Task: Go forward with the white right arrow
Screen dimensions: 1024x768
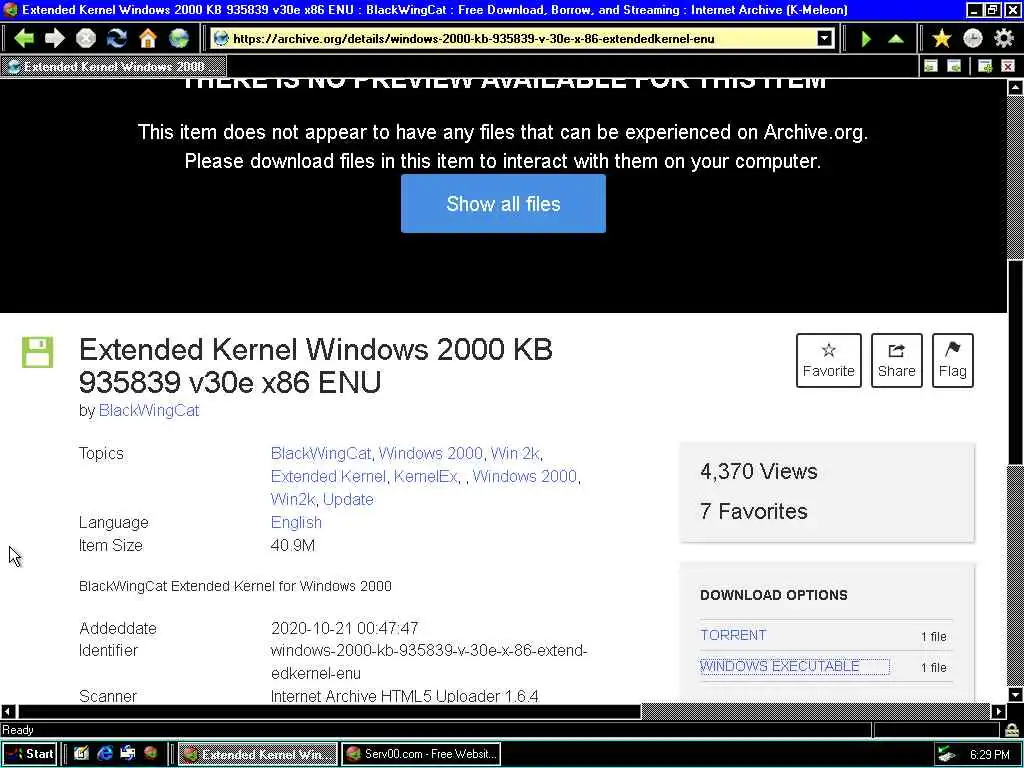Action: (55, 39)
